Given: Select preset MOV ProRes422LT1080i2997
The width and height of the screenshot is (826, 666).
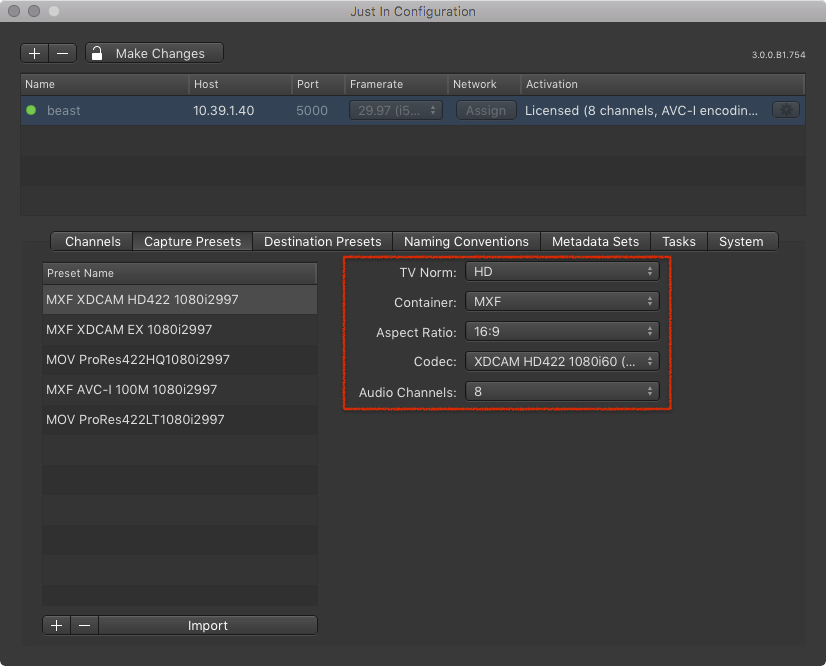Looking at the screenshot, I should tap(180, 420).
